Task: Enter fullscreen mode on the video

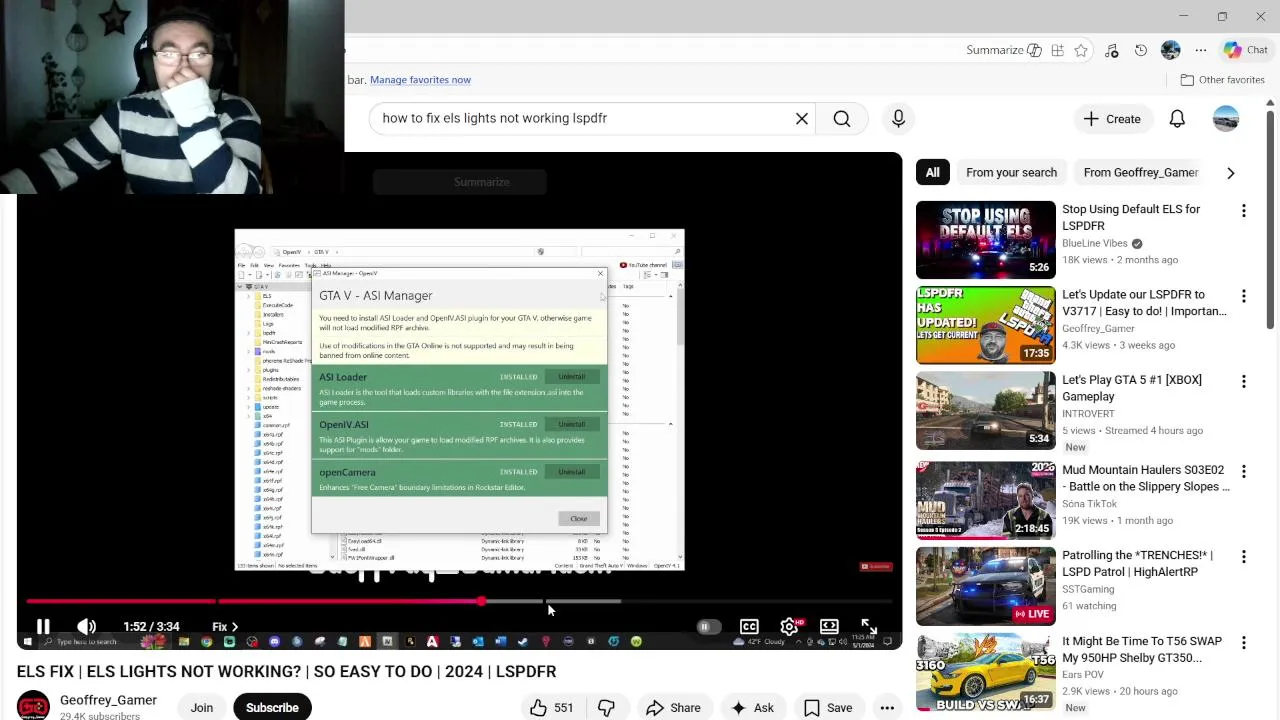Action: click(869, 626)
